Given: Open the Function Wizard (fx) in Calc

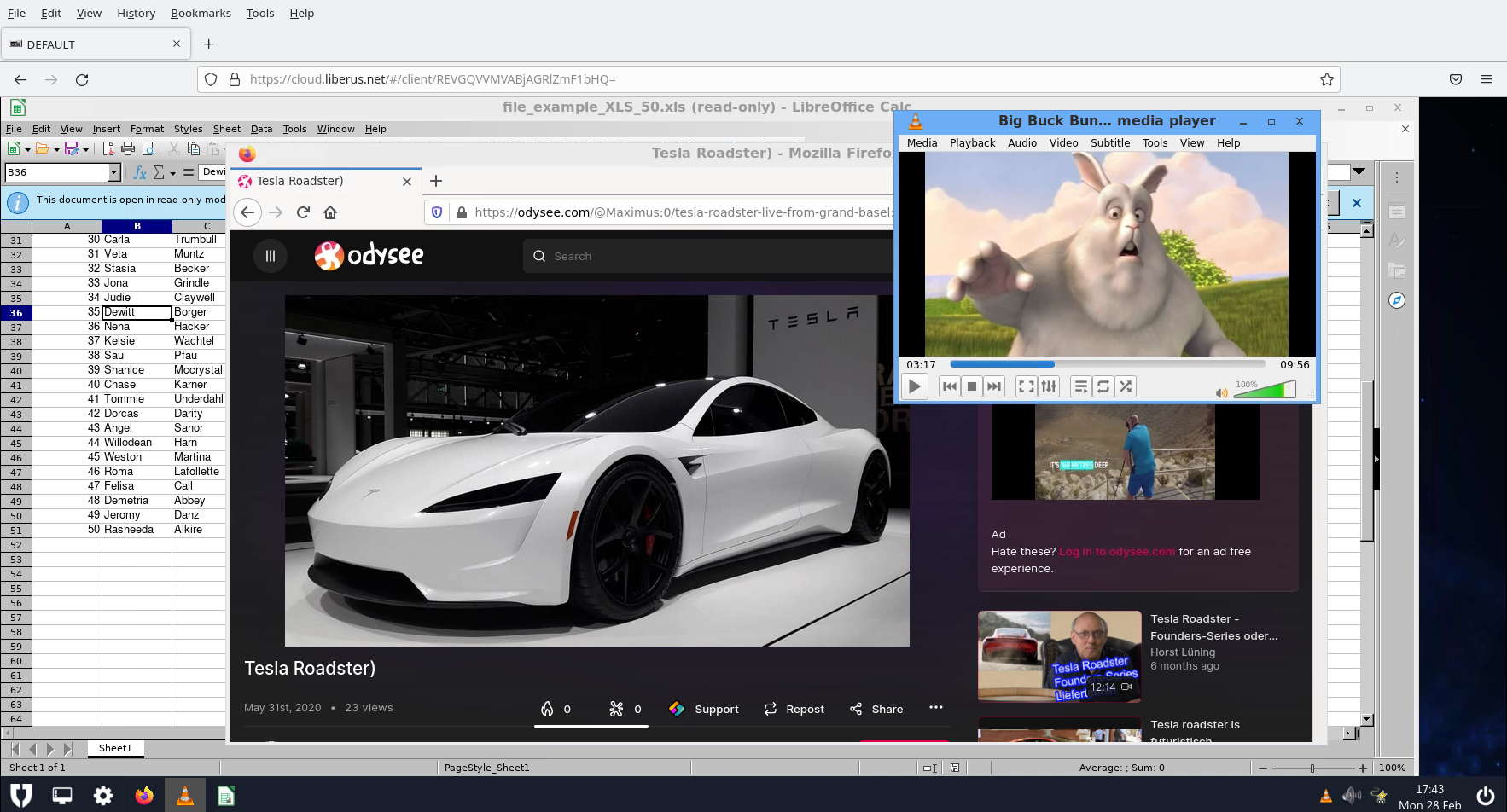Looking at the screenshot, I should point(140,172).
